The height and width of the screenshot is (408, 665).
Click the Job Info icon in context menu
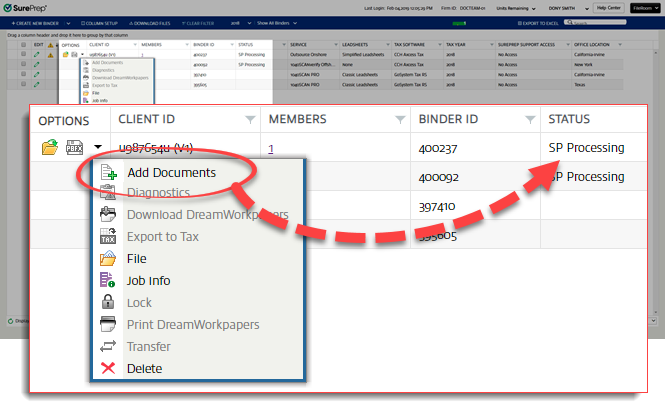click(x=108, y=281)
